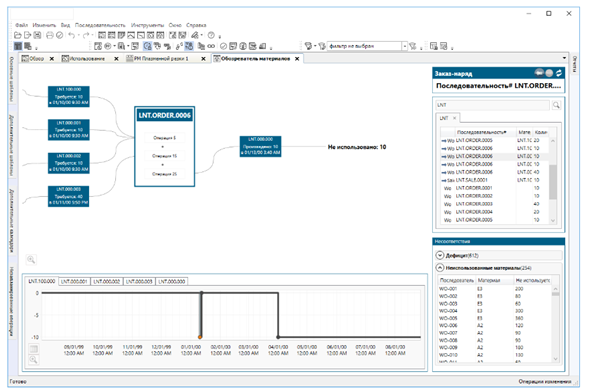Click the 'Не использовано: 10' label
Image resolution: width=596 pixels, height=392 pixels.
tap(357, 147)
